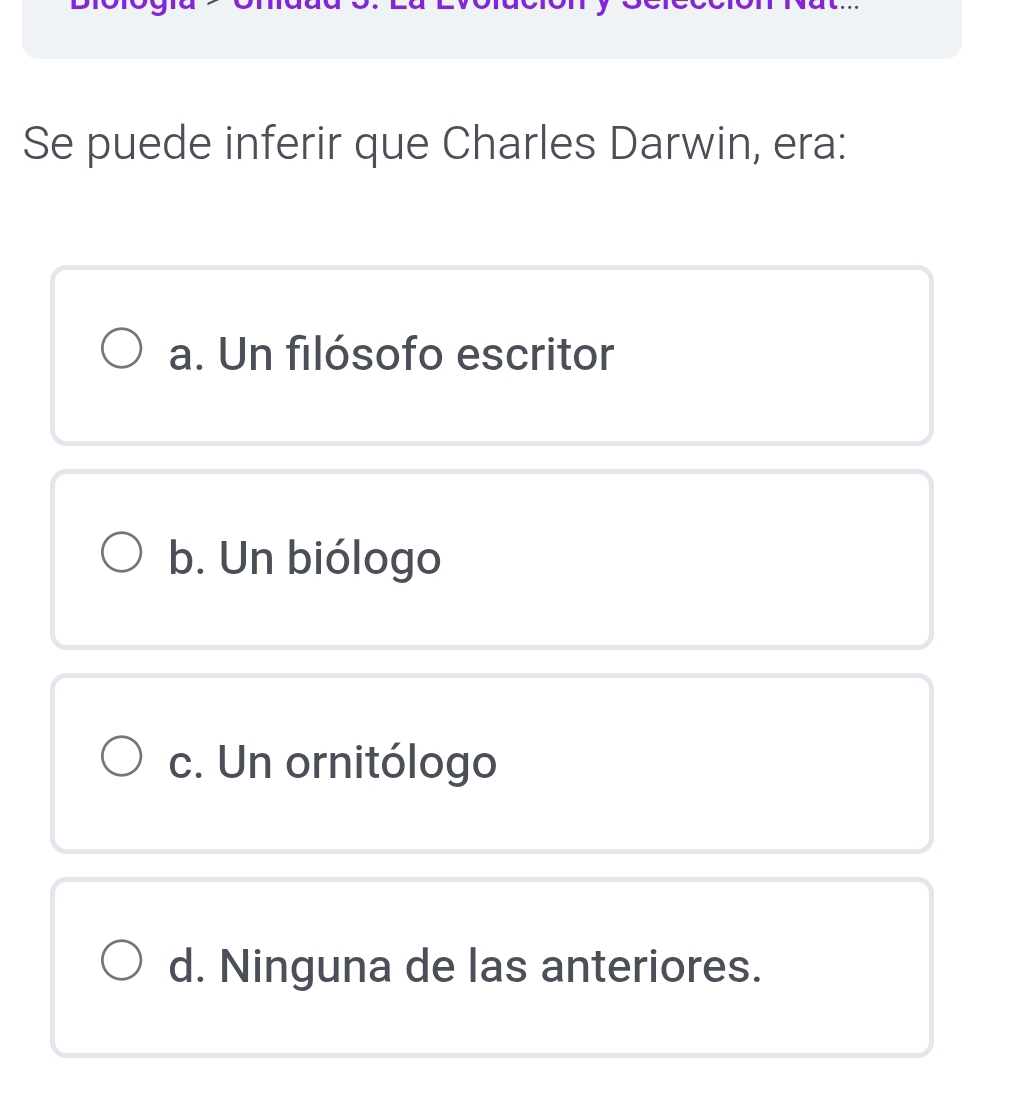The height and width of the screenshot is (1093, 1032).
Task: Select the radio button for 'Un filósofo escritor'
Action: [x=122, y=353]
